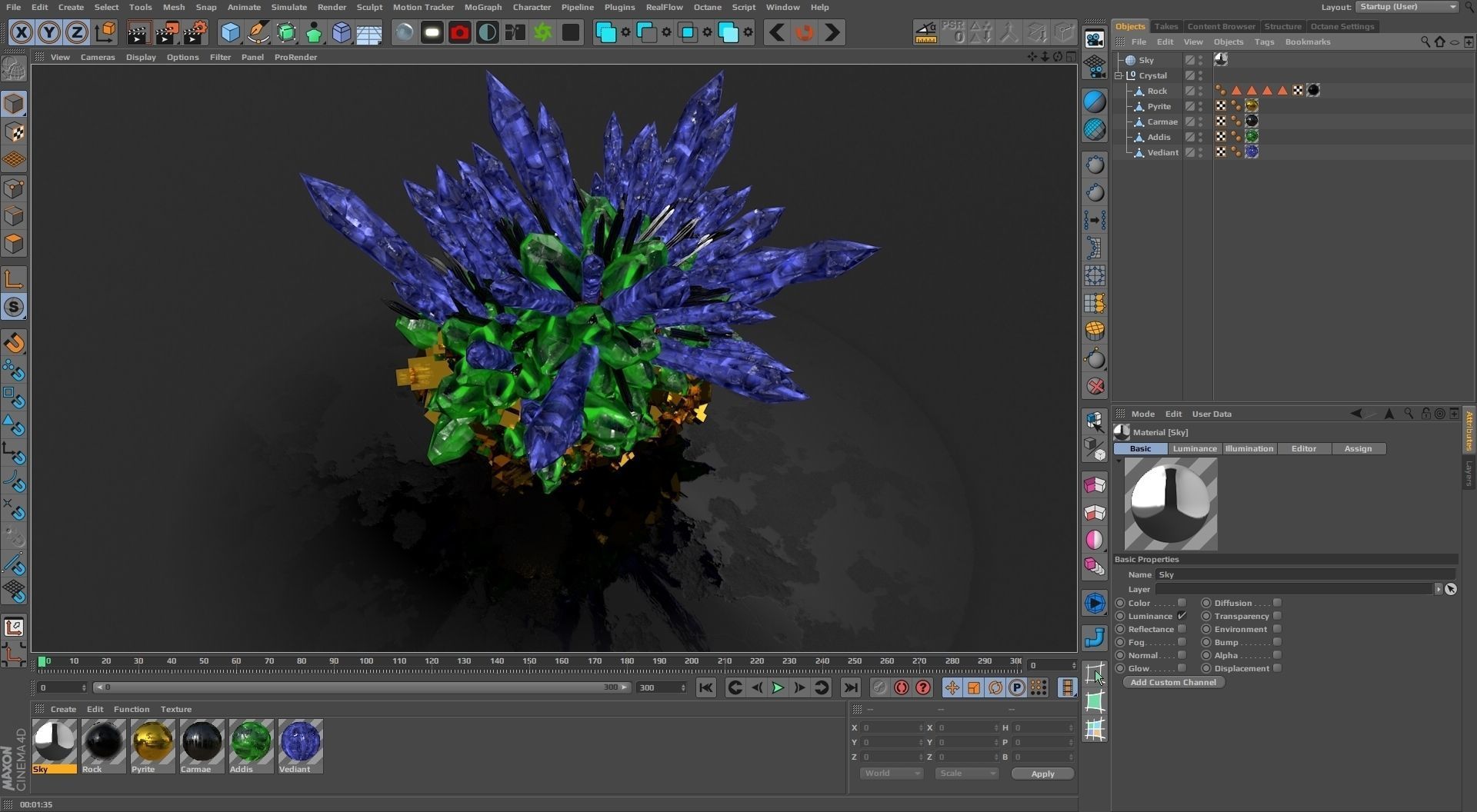Enable the Reflectance channel checkbox

click(1182, 629)
